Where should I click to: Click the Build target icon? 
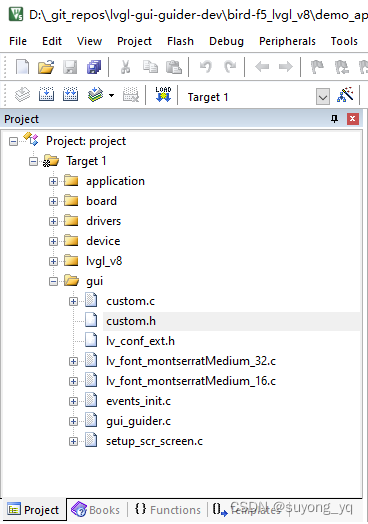[x=46, y=95]
